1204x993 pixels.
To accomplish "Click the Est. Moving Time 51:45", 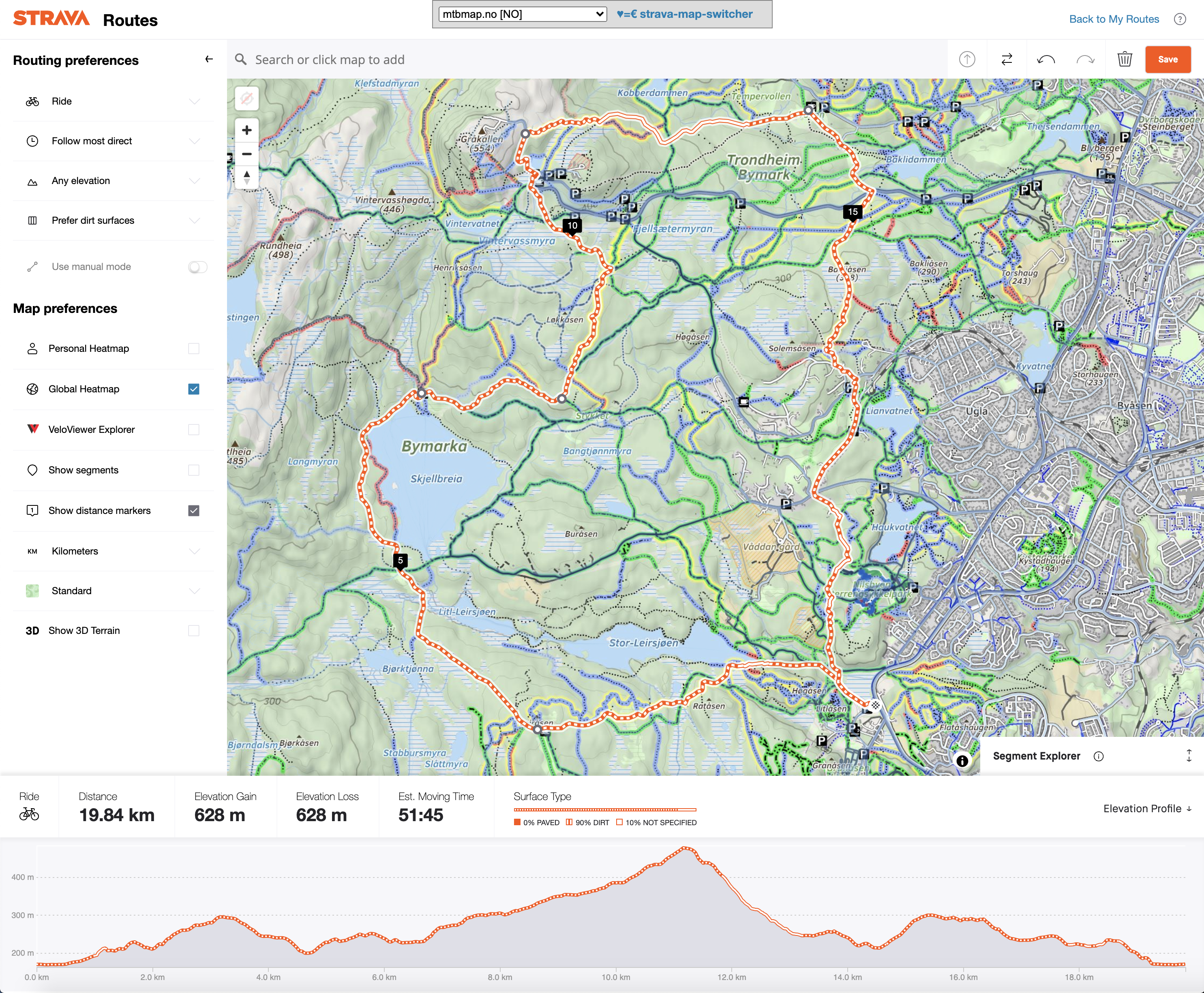I will coord(420,815).
